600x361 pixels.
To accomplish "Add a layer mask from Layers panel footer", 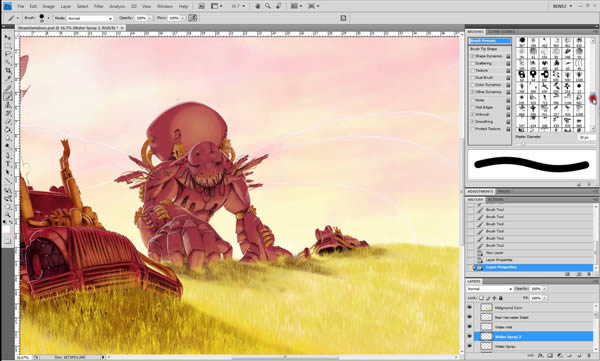I will (550, 355).
